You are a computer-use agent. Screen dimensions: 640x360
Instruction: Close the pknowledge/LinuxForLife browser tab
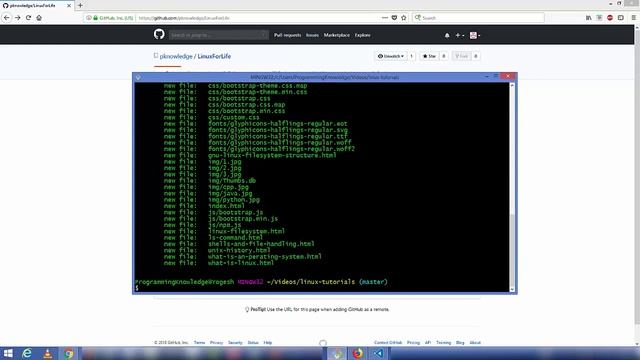(x=69, y=6)
